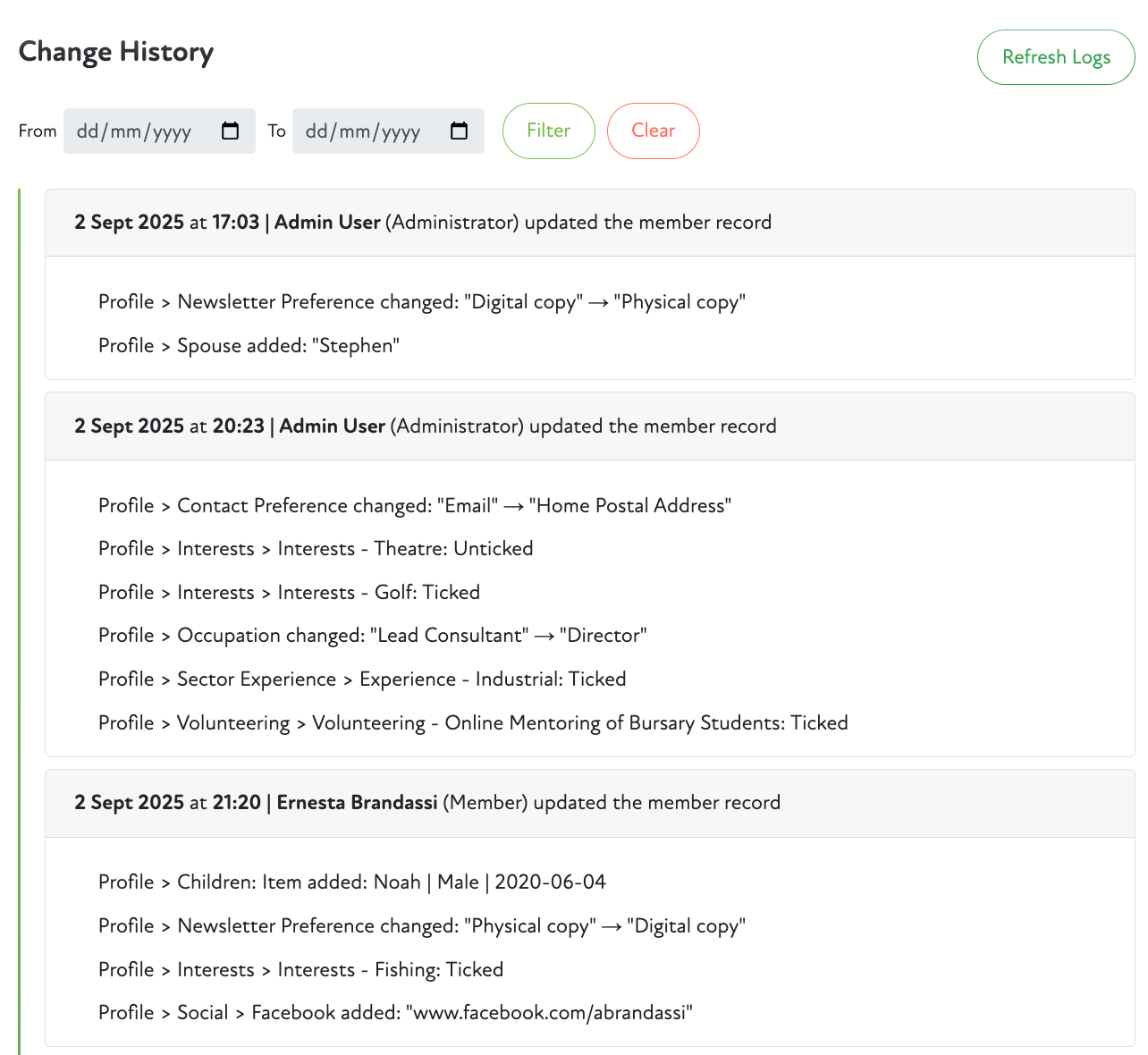The image size is (1148, 1055).
Task: Click the Children item added Noah entry
Action: click(351, 882)
